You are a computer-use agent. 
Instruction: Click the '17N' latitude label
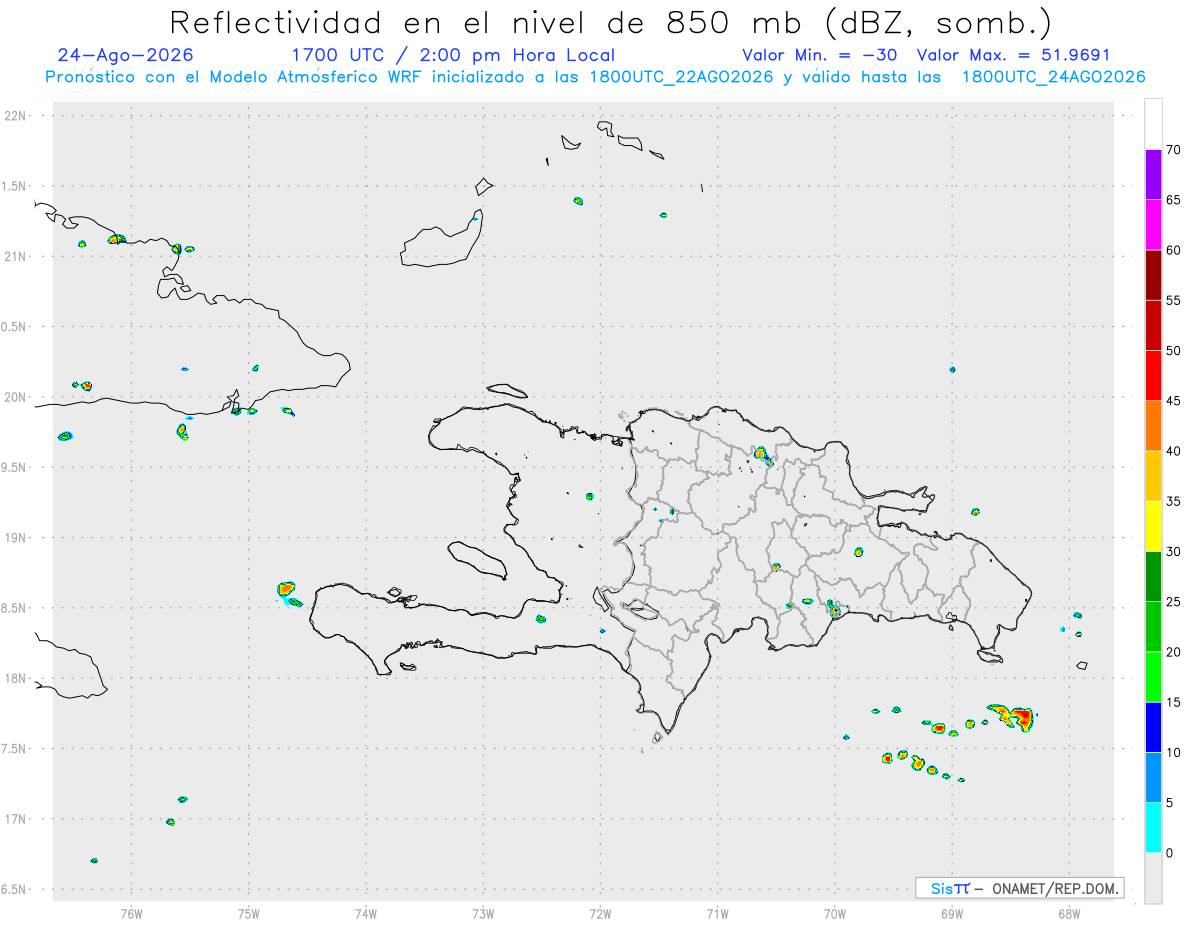pos(17,819)
